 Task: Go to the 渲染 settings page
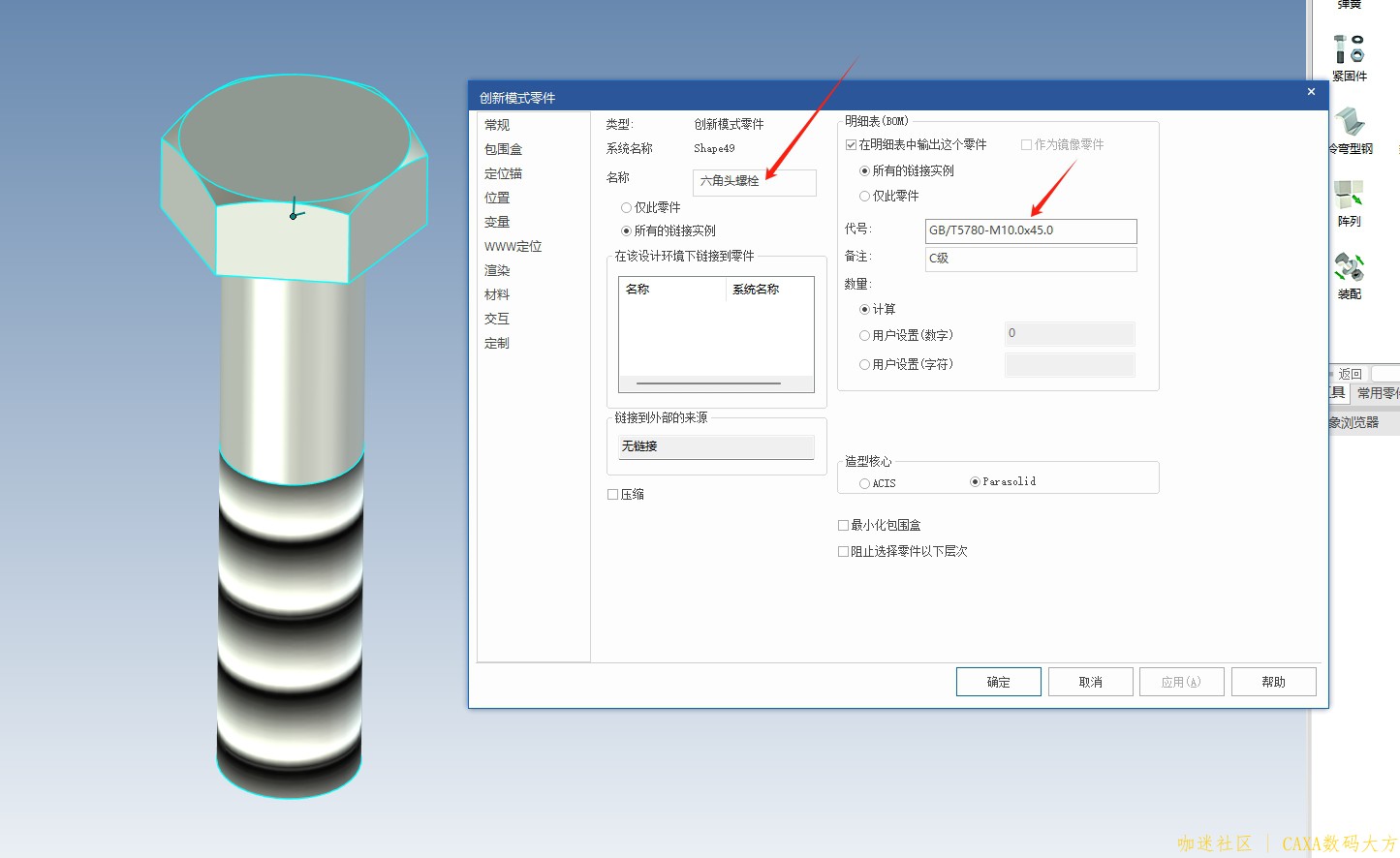pyautogui.click(x=497, y=270)
